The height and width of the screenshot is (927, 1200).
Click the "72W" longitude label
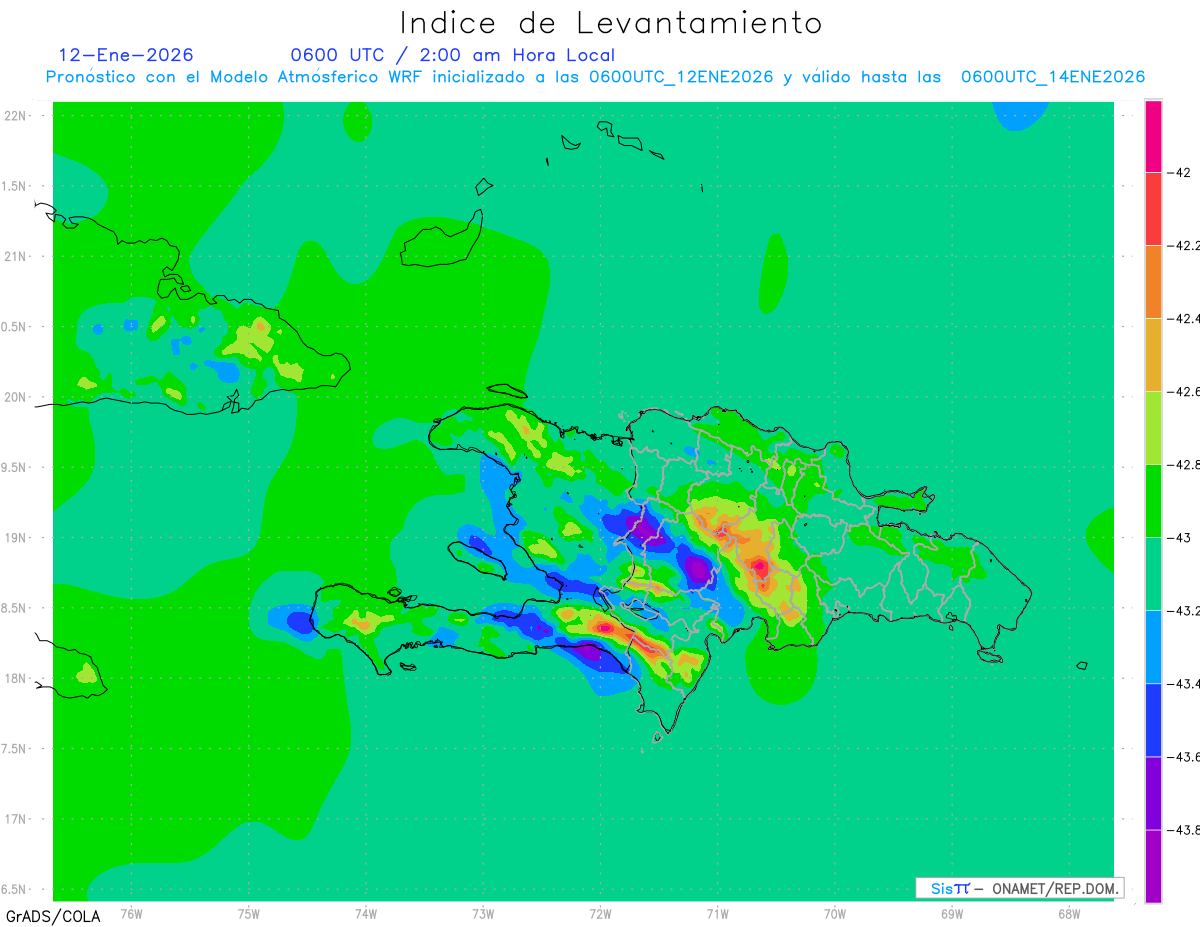[x=600, y=913]
